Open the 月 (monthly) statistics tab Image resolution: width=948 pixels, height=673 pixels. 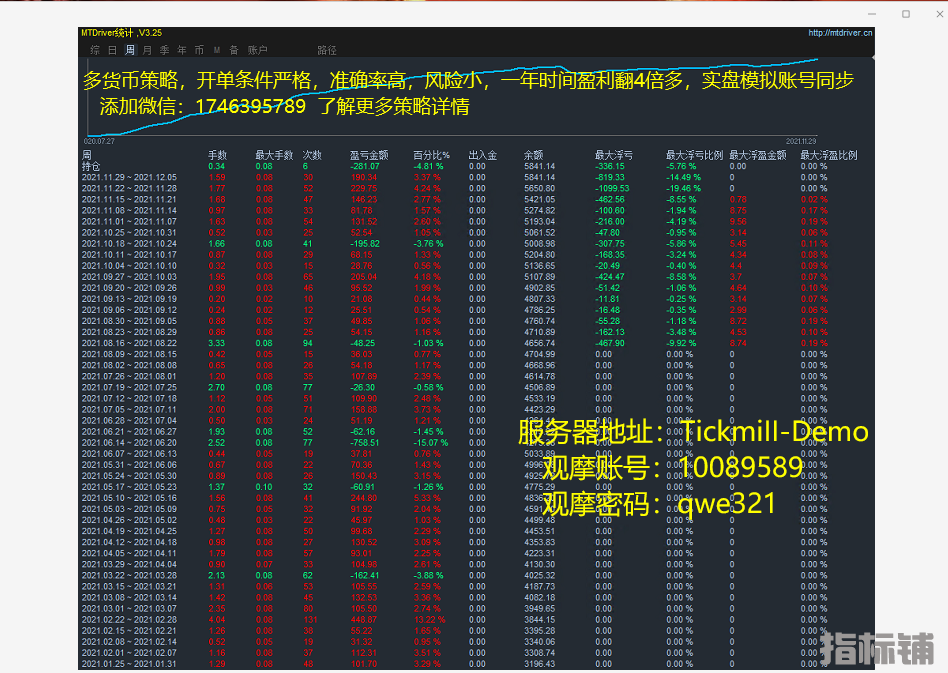tap(147, 49)
